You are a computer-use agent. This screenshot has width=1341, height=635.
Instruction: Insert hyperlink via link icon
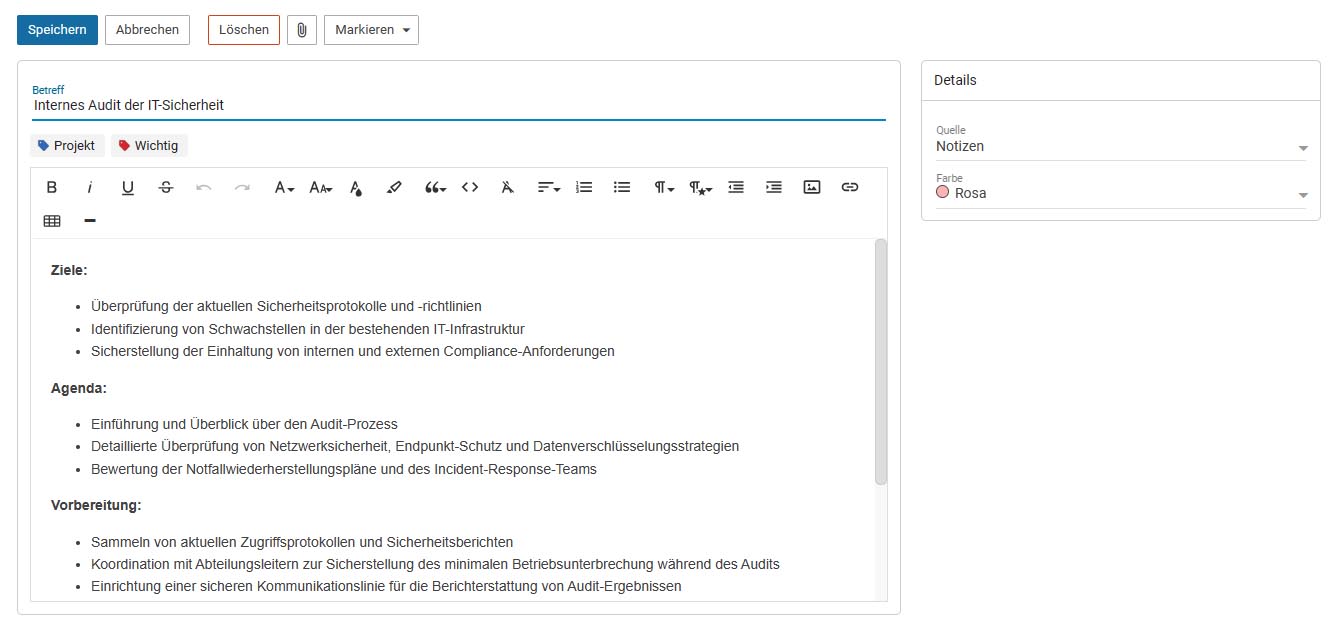[x=850, y=187]
